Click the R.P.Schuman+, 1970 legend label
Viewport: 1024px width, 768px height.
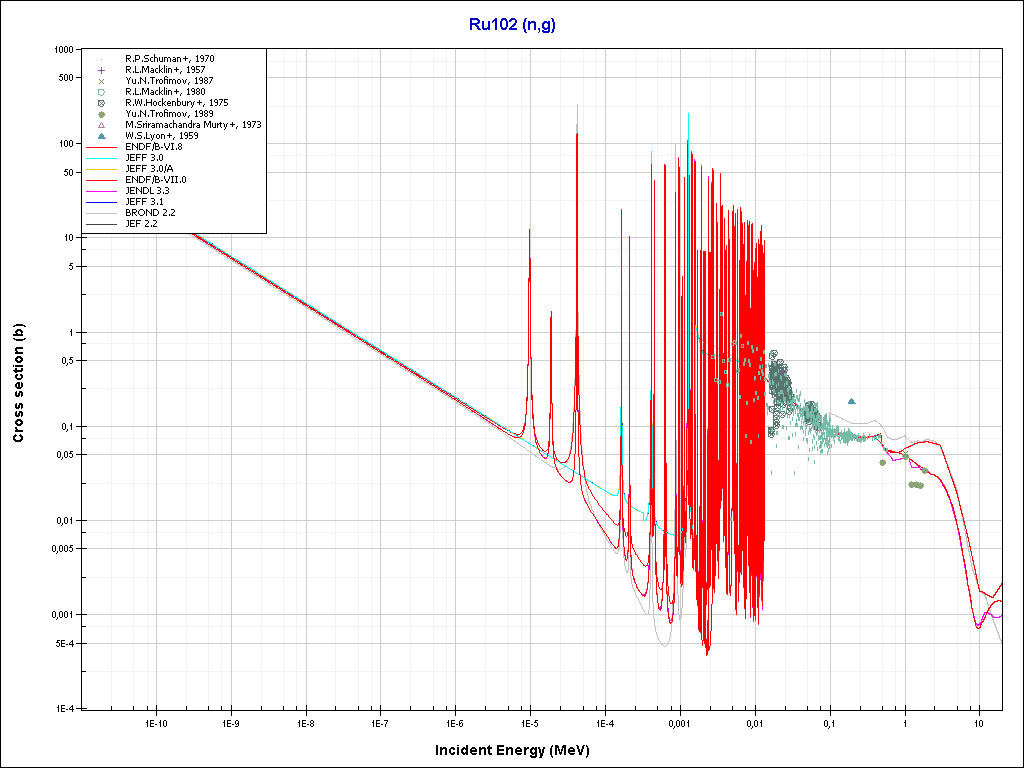[x=169, y=59]
